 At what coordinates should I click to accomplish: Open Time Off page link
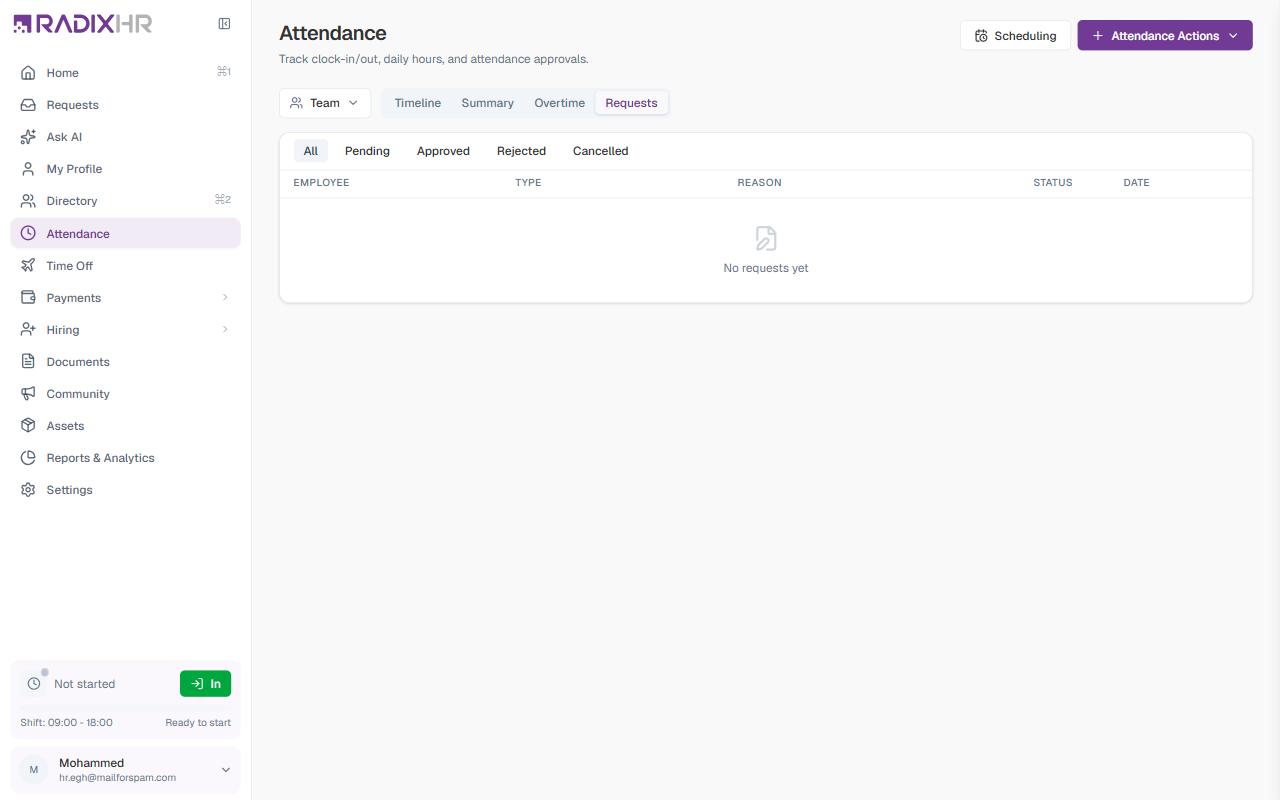tap(125, 266)
